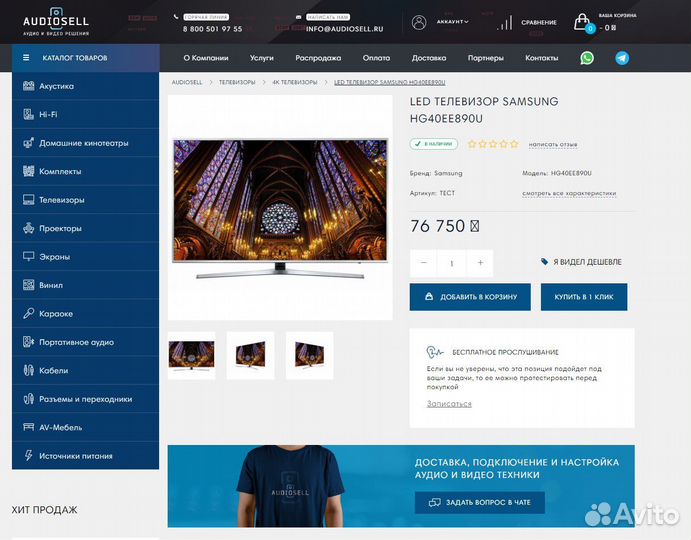Open Доставка in top navigation
The width and height of the screenshot is (691, 540).
pyautogui.click(x=429, y=58)
